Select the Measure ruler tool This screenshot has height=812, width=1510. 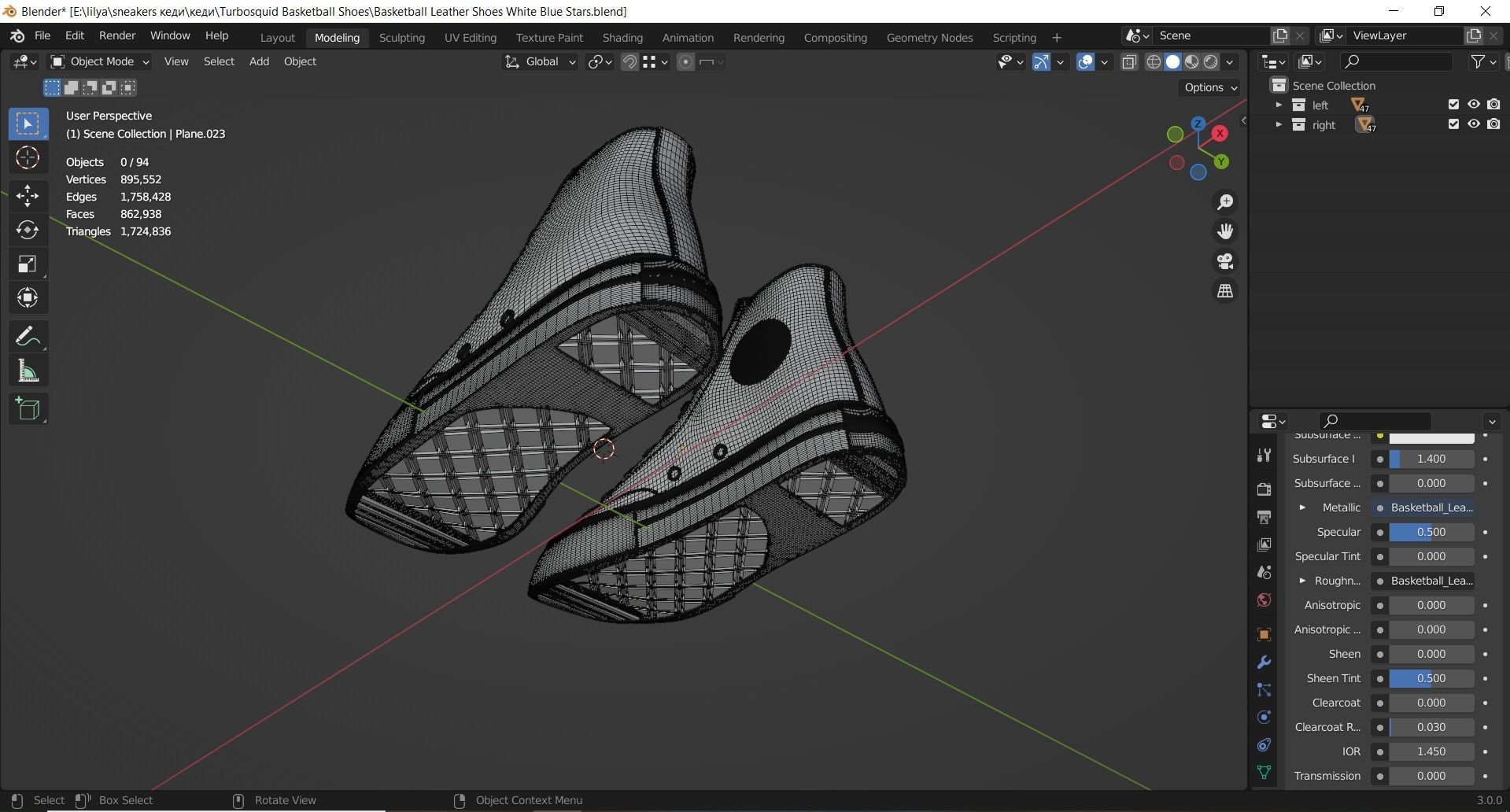point(28,371)
